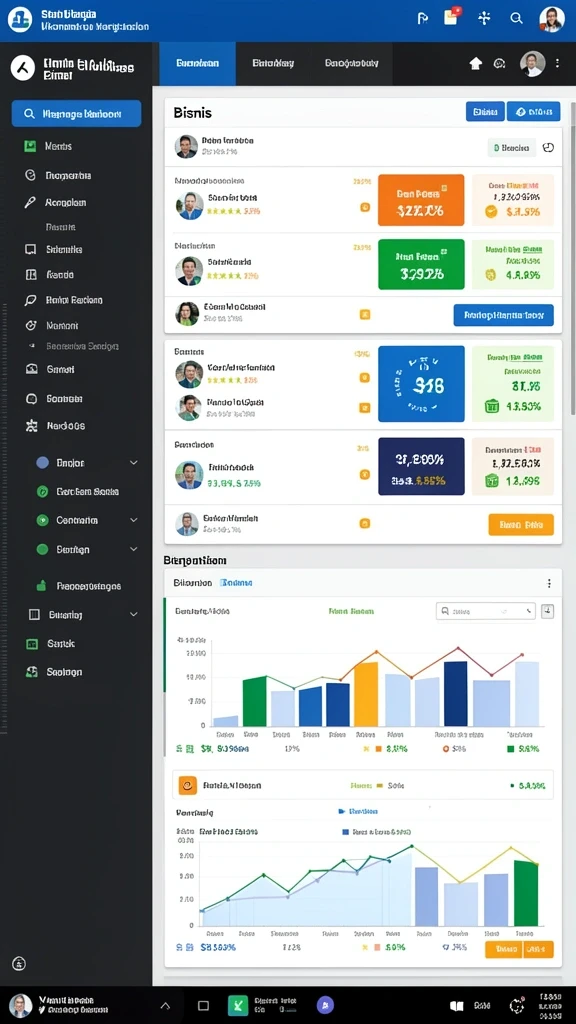
Task: Select the active blue tab in the dark header
Action: pos(197,63)
